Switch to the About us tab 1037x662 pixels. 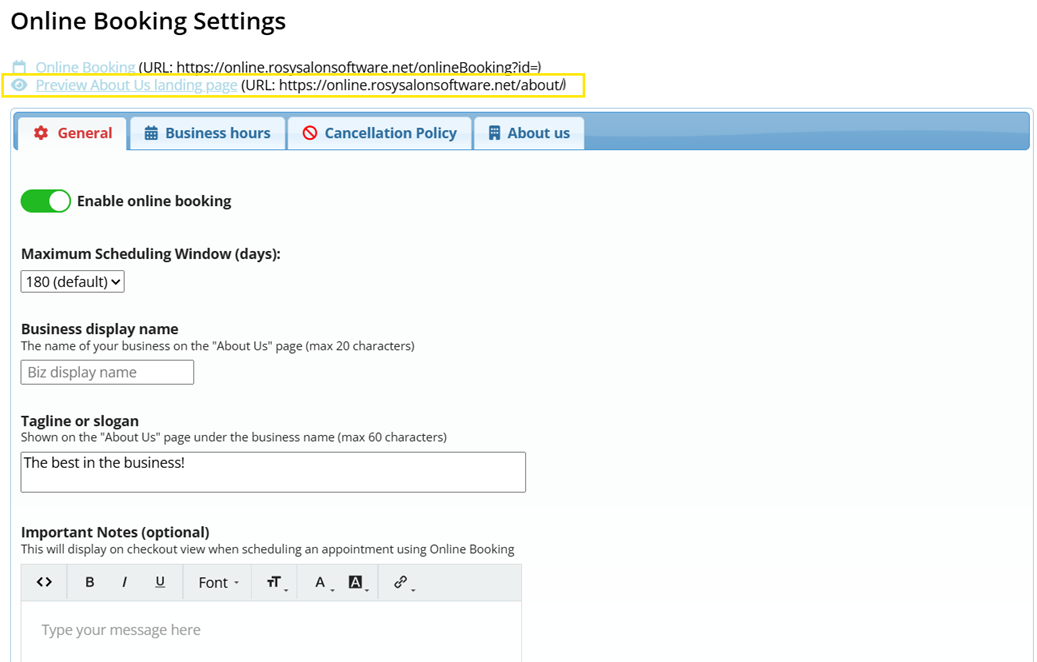point(529,133)
